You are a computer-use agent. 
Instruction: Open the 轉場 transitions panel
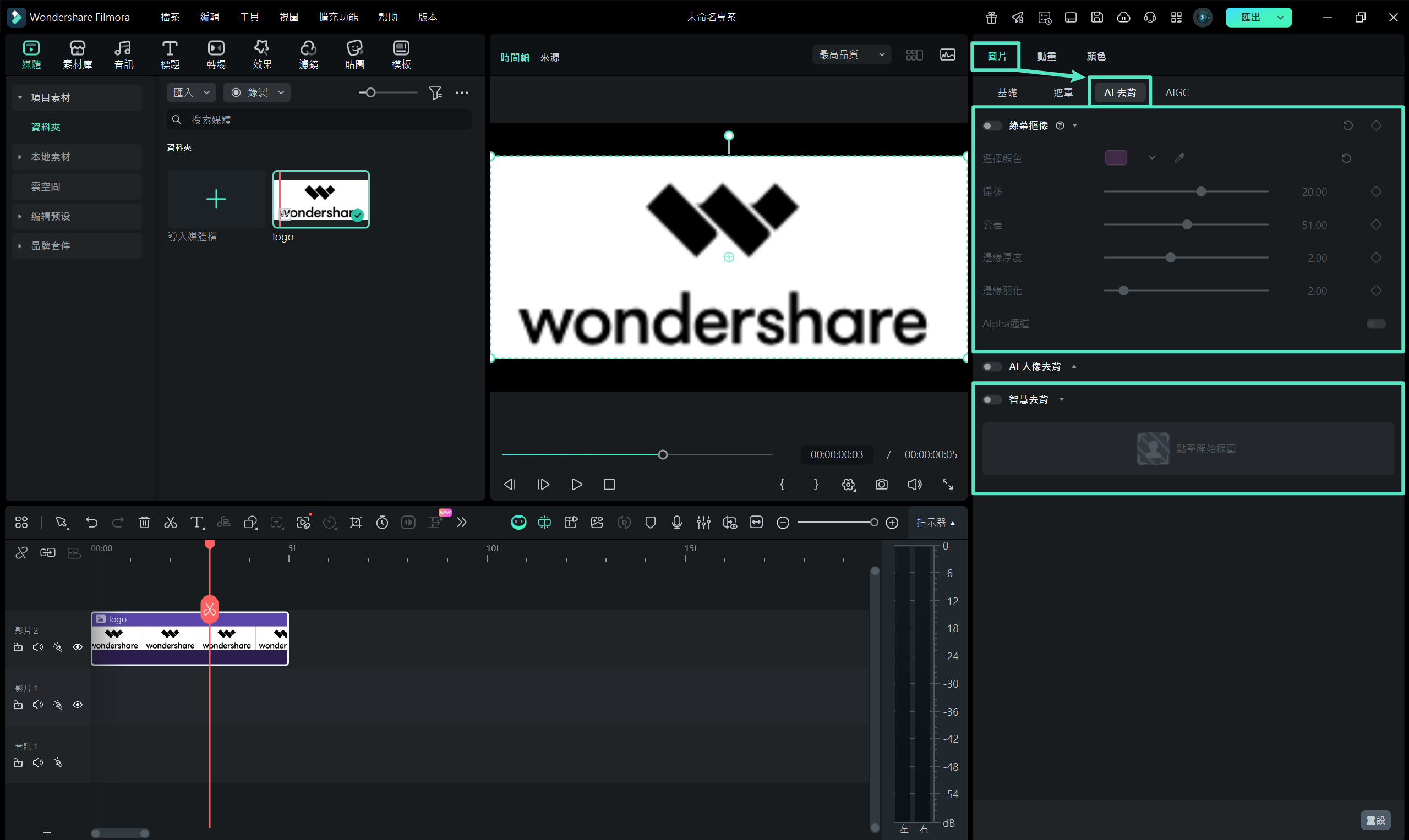pos(216,54)
